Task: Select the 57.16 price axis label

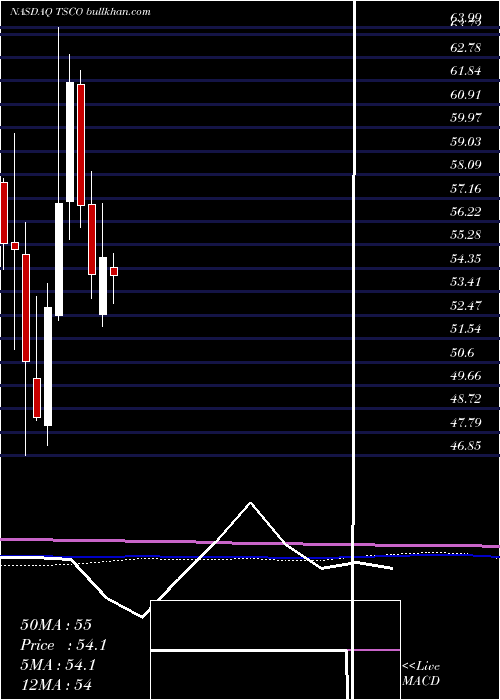Action: (x=466, y=188)
